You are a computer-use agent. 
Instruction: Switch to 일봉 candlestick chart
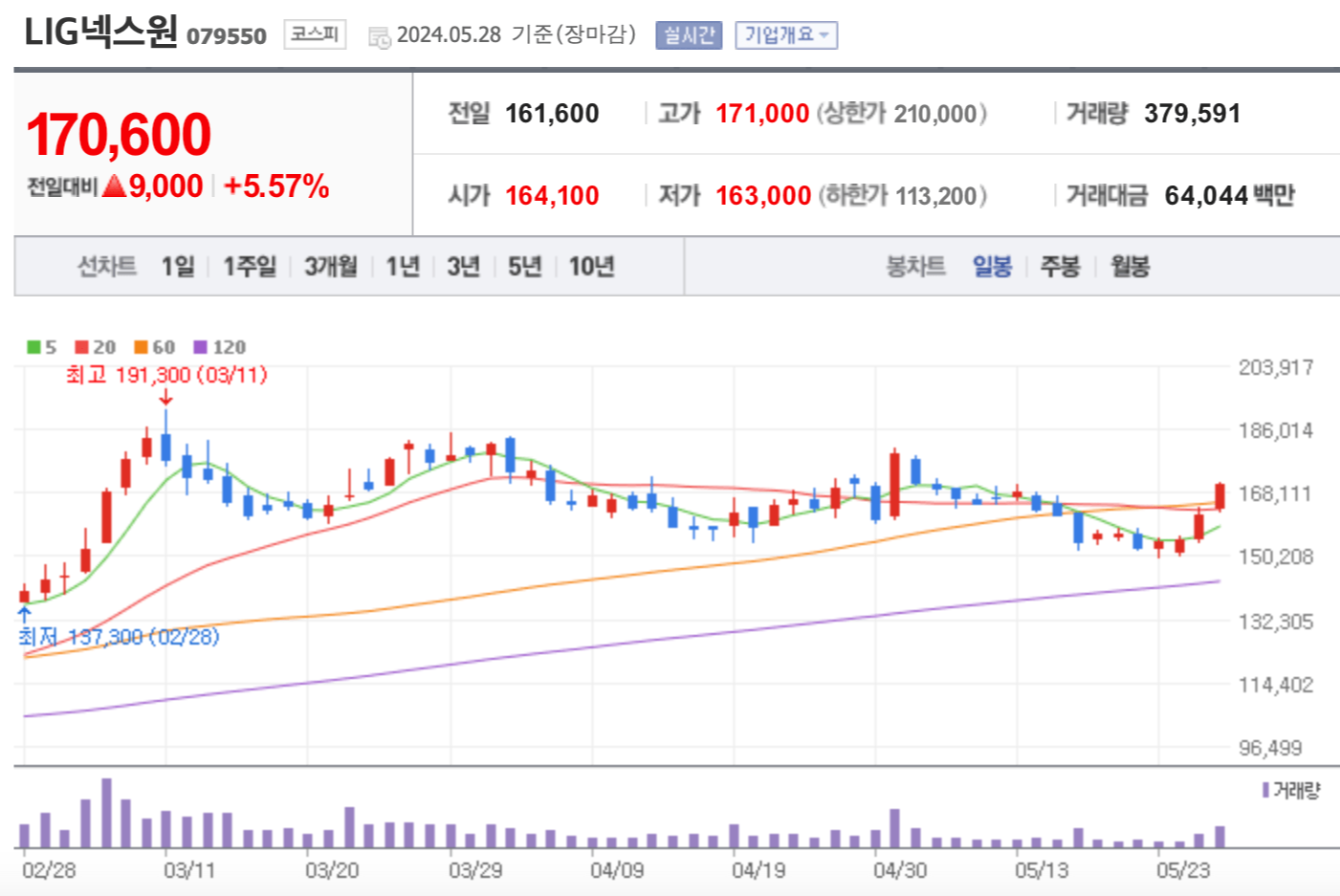pyautogui.click(x=992, y=266)
